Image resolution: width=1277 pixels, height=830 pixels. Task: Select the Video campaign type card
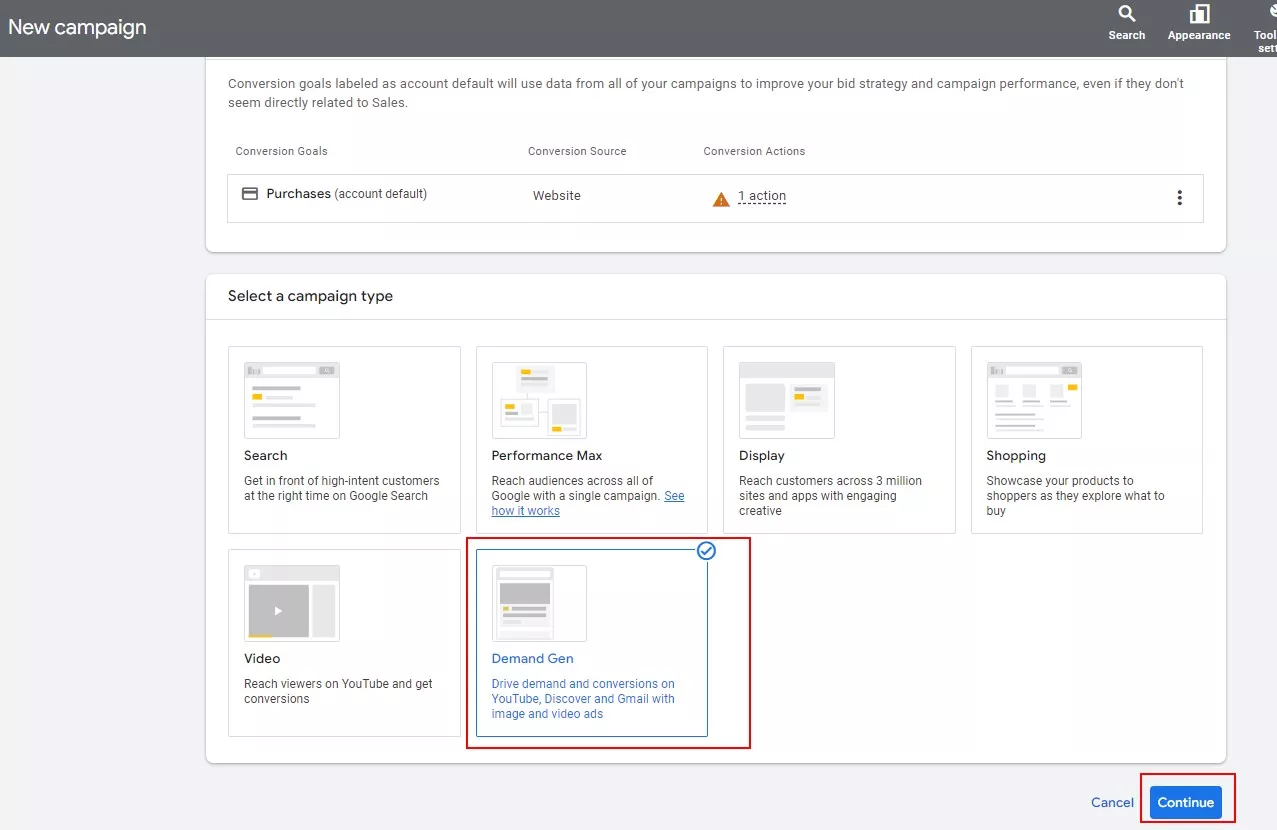344,643
